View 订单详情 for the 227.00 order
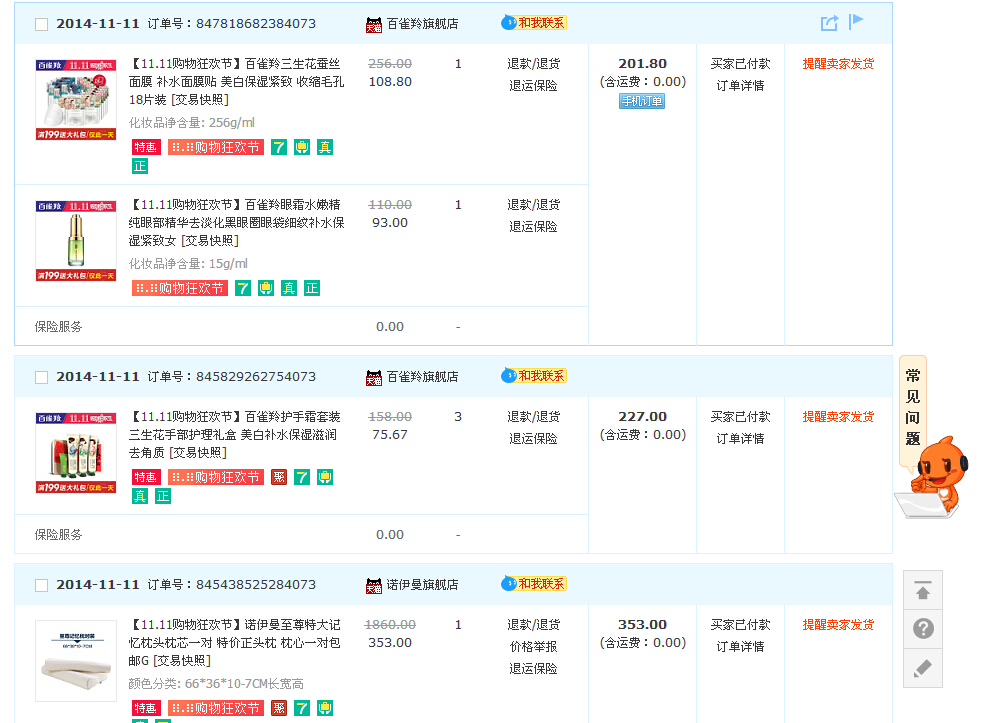The width and height of the screenshot is (990, 723). click(740, 439)
